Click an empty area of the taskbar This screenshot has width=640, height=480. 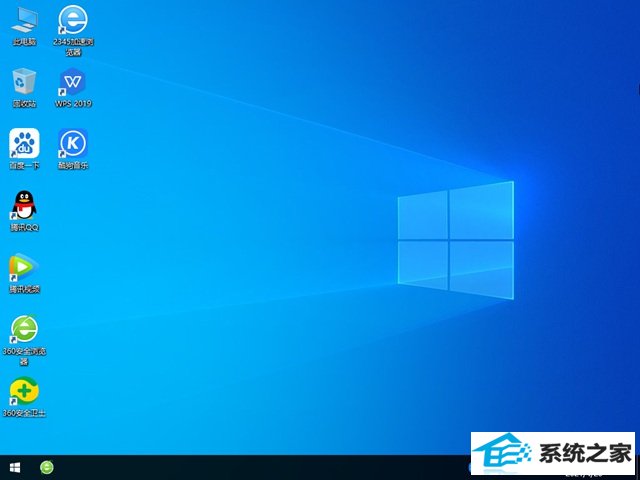click(250, 467)
